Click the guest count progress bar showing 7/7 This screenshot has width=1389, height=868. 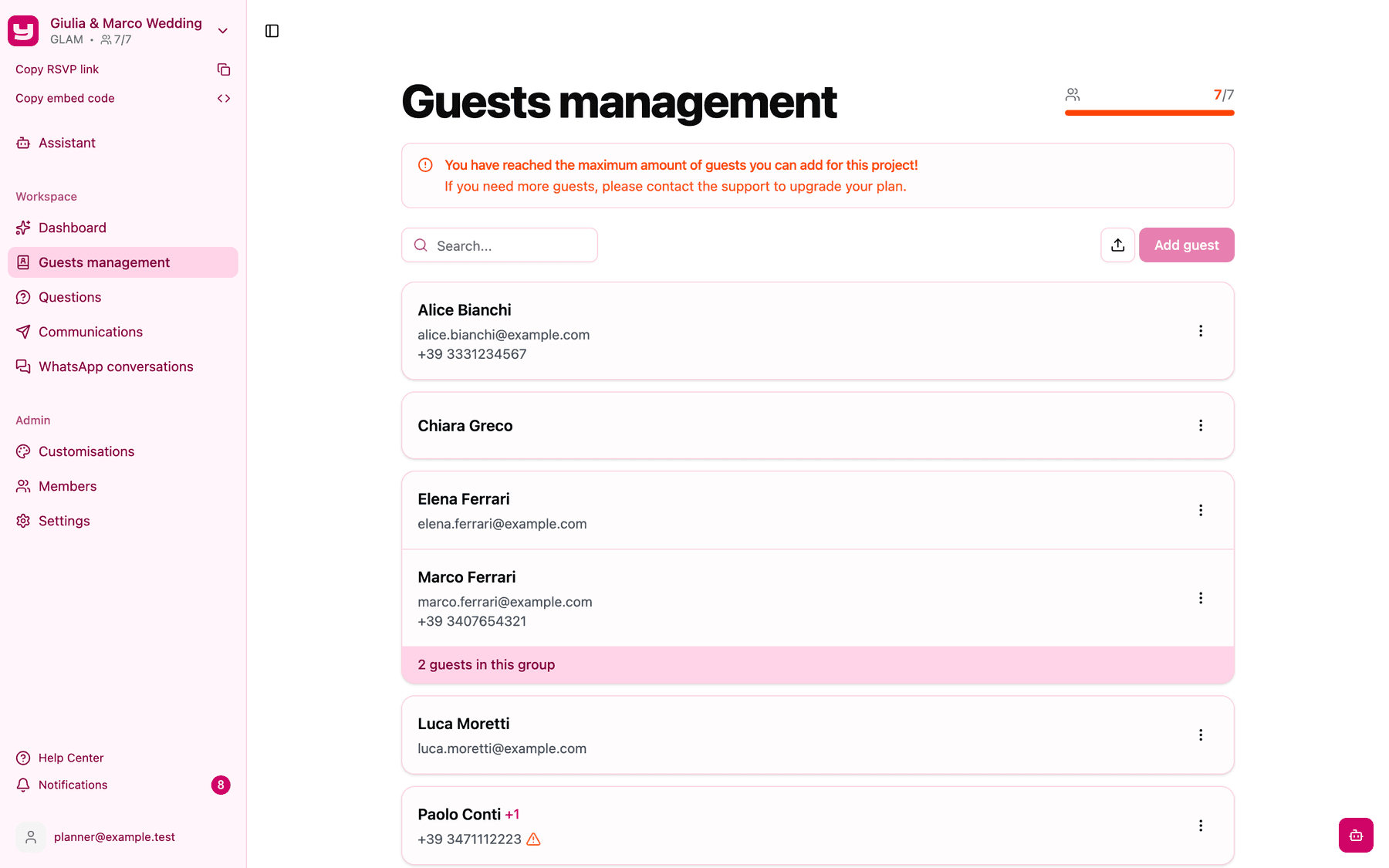pyautogui.click(x=1150, y=113)
